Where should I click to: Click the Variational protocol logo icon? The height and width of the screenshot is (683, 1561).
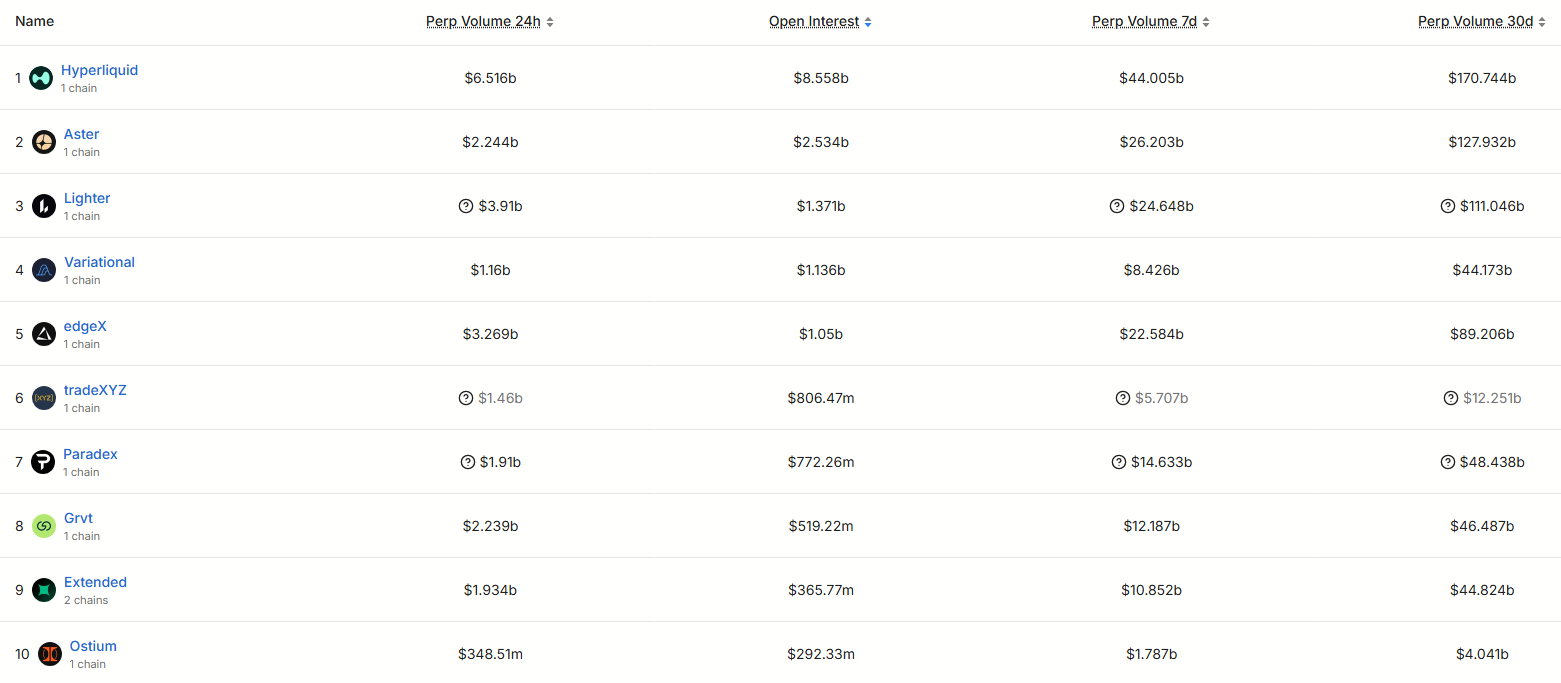coord(44,270)
